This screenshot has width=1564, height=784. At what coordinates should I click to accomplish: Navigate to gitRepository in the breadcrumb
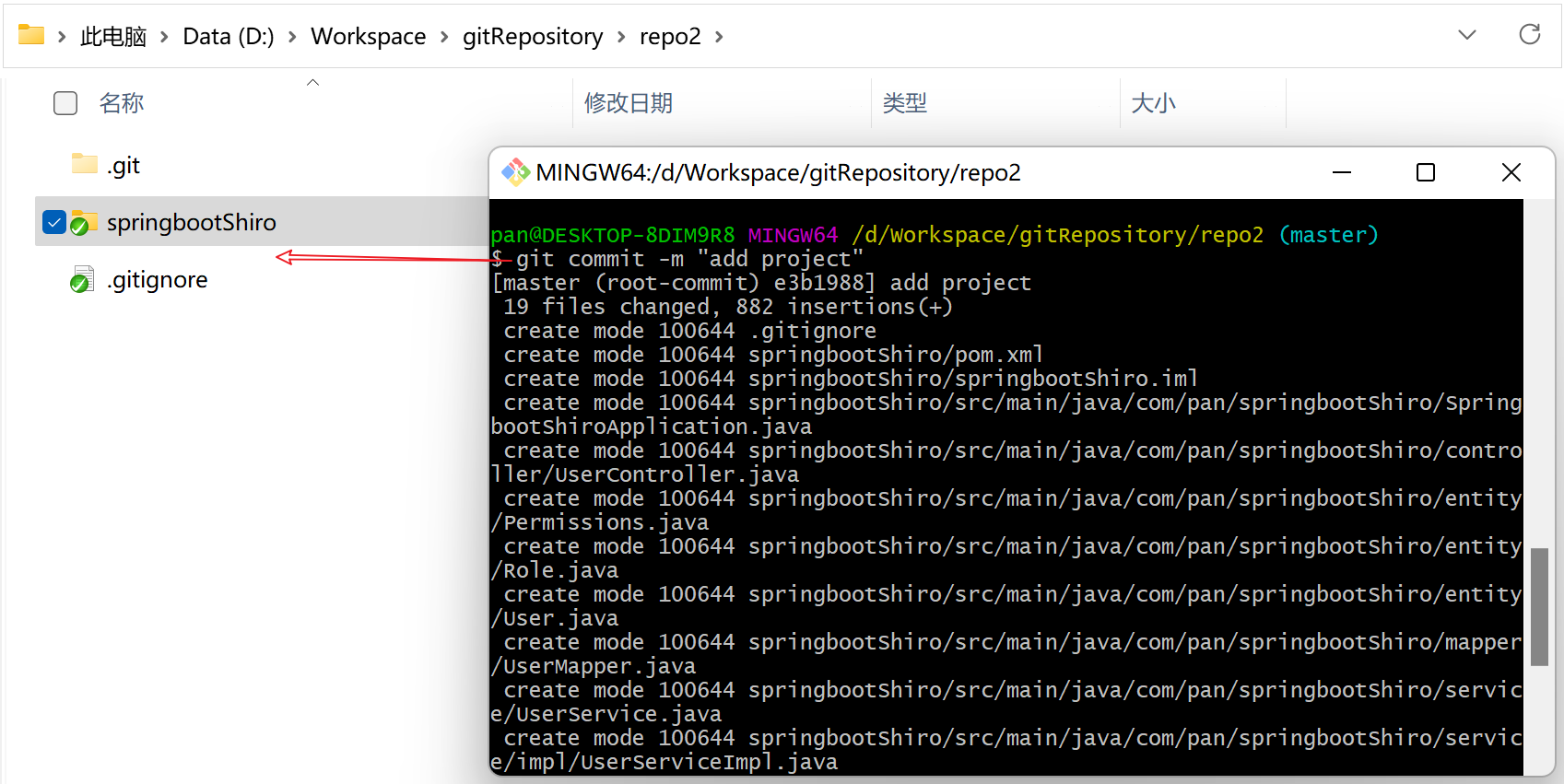(532, 37)
